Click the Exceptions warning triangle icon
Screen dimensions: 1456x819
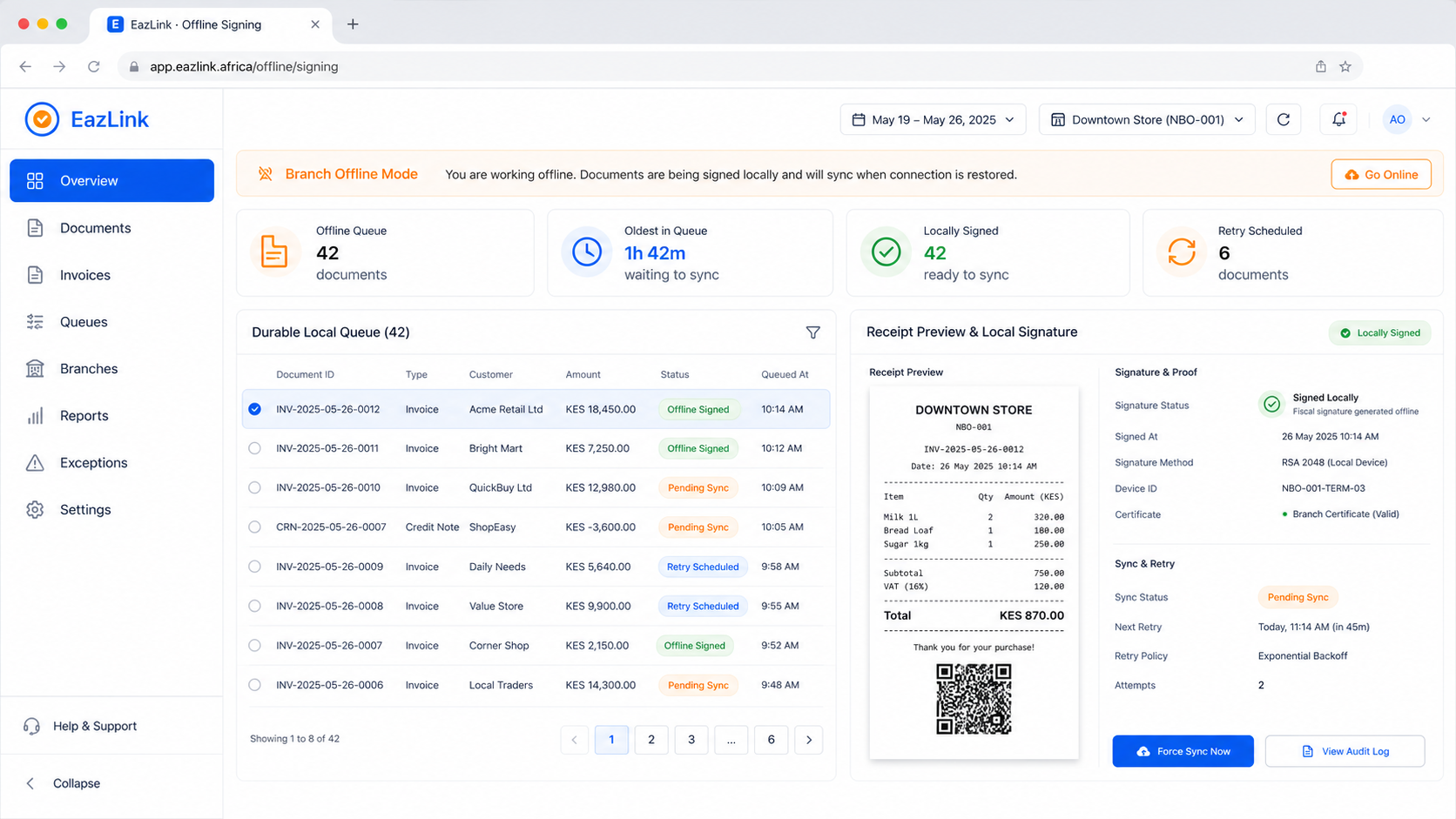[35, 462]
